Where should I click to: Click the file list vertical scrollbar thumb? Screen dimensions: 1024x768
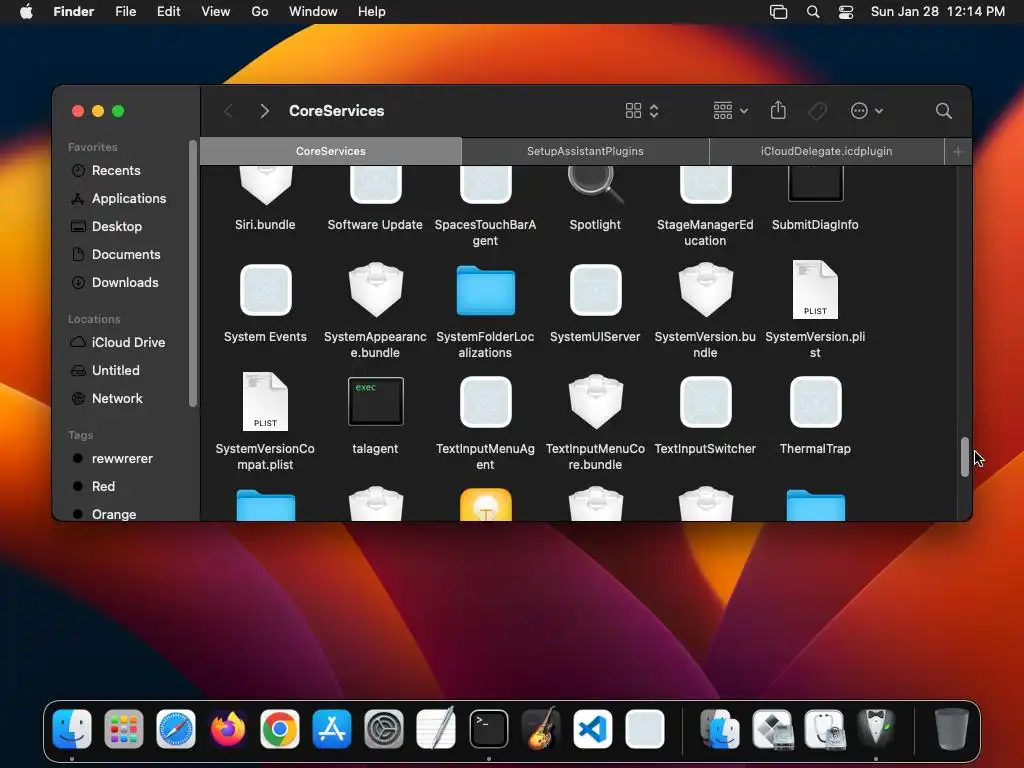pos(965,456)
